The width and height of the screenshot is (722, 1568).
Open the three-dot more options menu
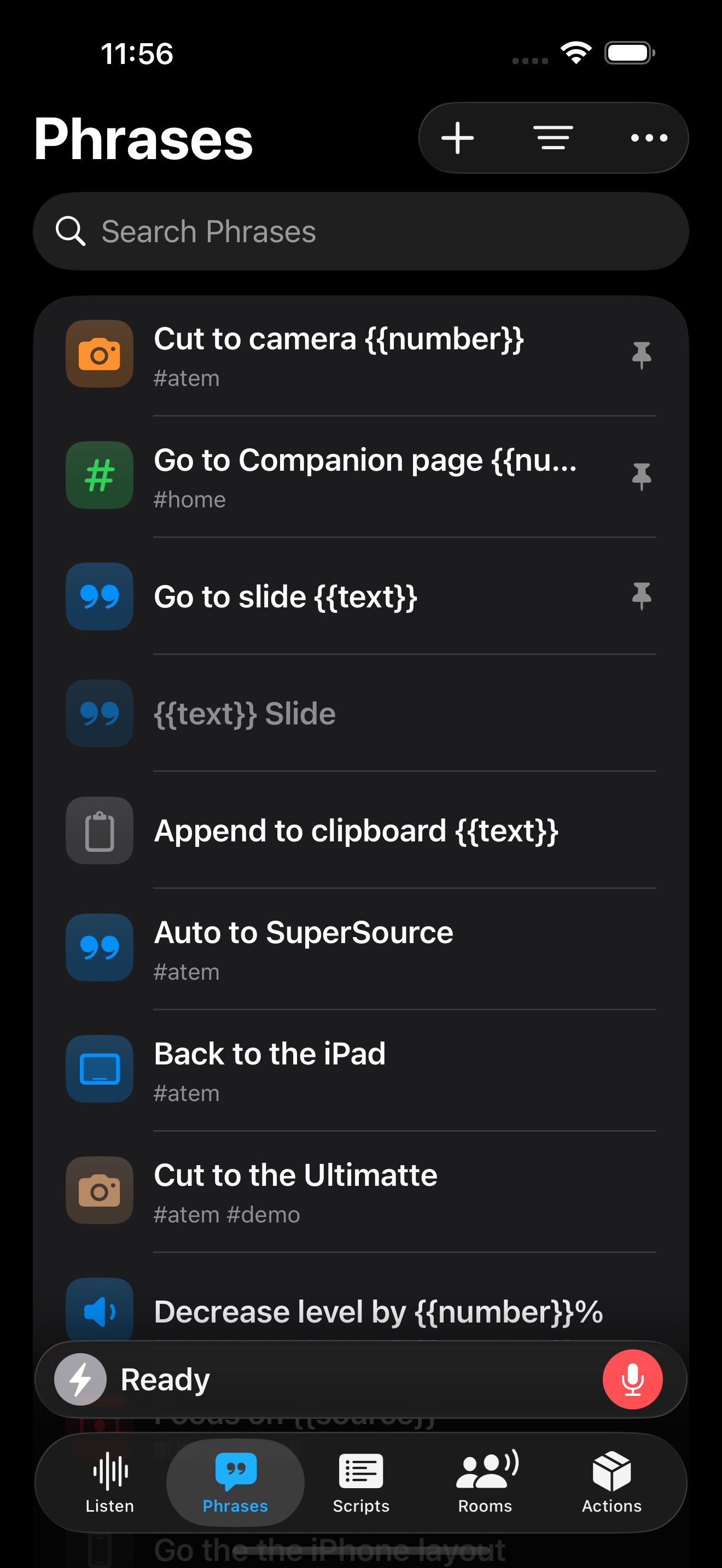[649, 138]
